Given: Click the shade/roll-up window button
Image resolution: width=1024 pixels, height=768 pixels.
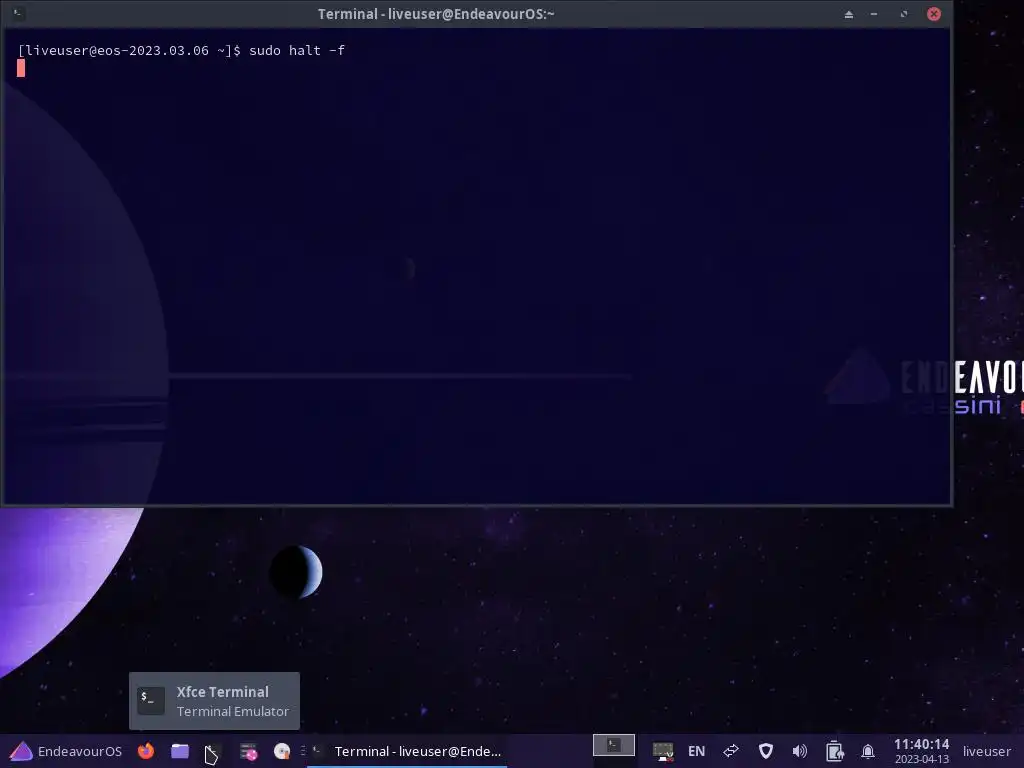Looking at the screenshot, I should [x=848, y=14].
